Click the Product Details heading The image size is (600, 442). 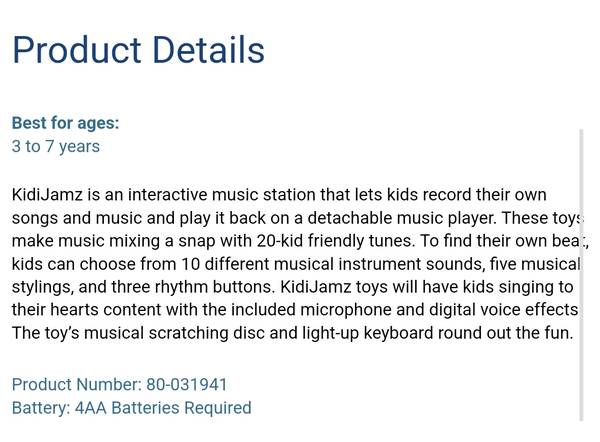(138, 50)
